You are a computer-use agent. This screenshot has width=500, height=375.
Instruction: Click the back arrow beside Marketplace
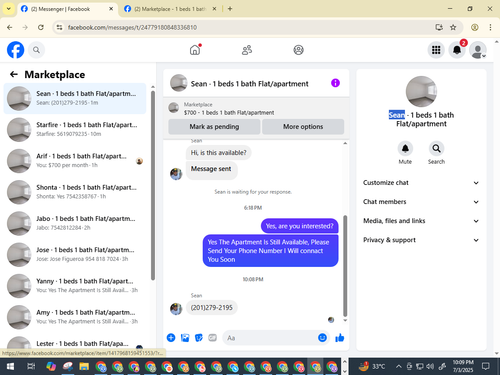pyautogui.click(x=14, y=74)
